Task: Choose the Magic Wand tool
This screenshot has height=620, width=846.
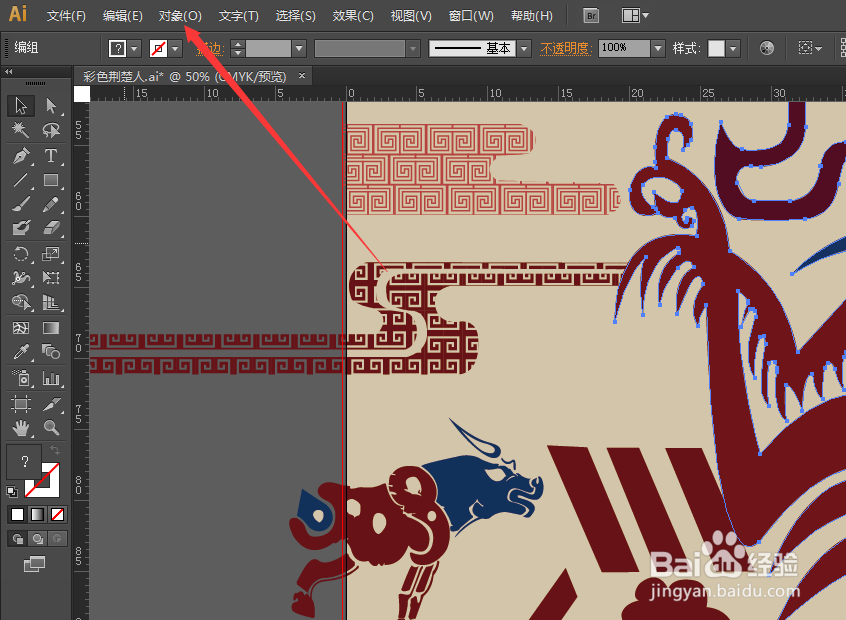Action: [x=21, y=130]
